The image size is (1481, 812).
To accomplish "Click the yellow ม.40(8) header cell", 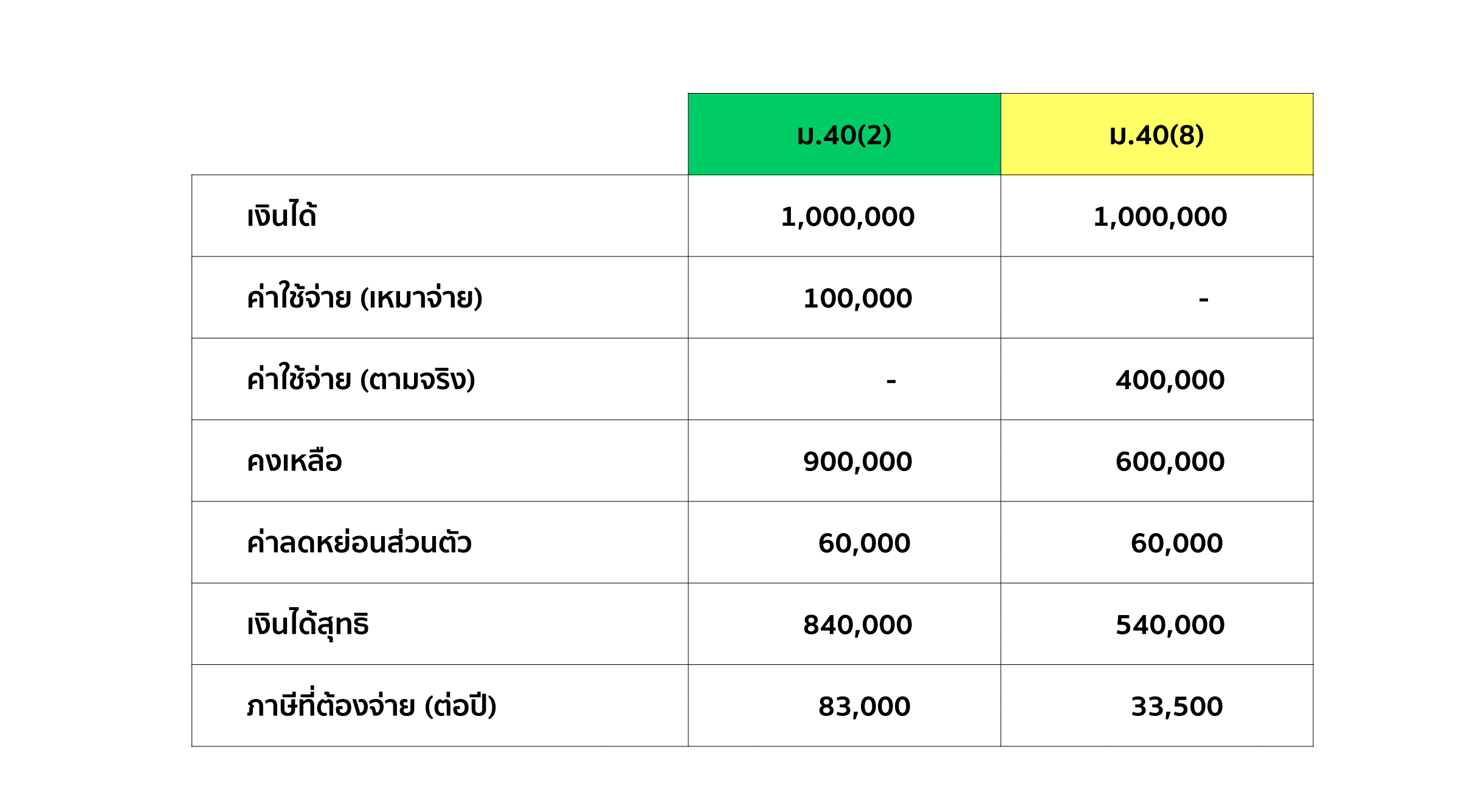I will 1156,135.
